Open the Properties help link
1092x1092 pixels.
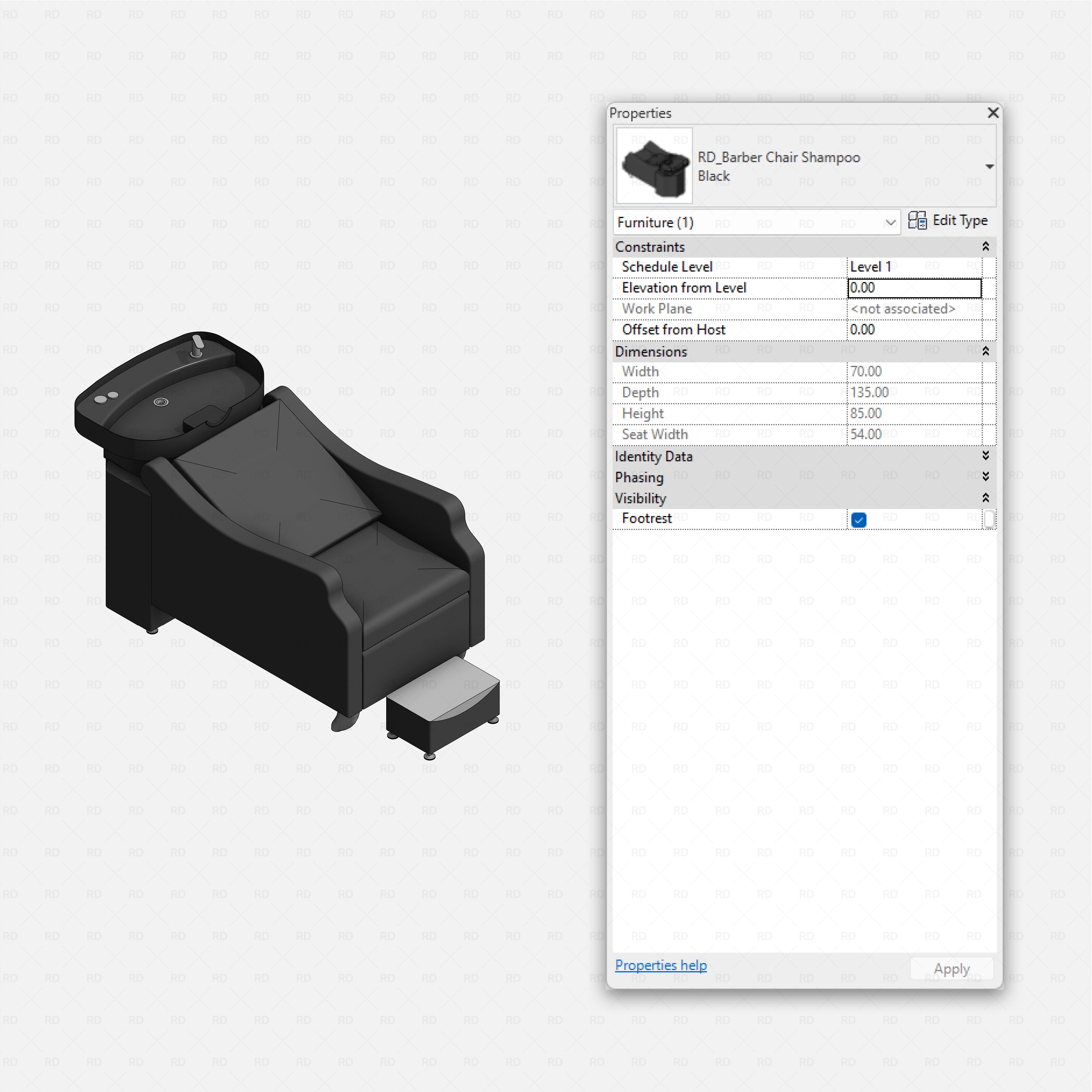[x=660, y=965]
